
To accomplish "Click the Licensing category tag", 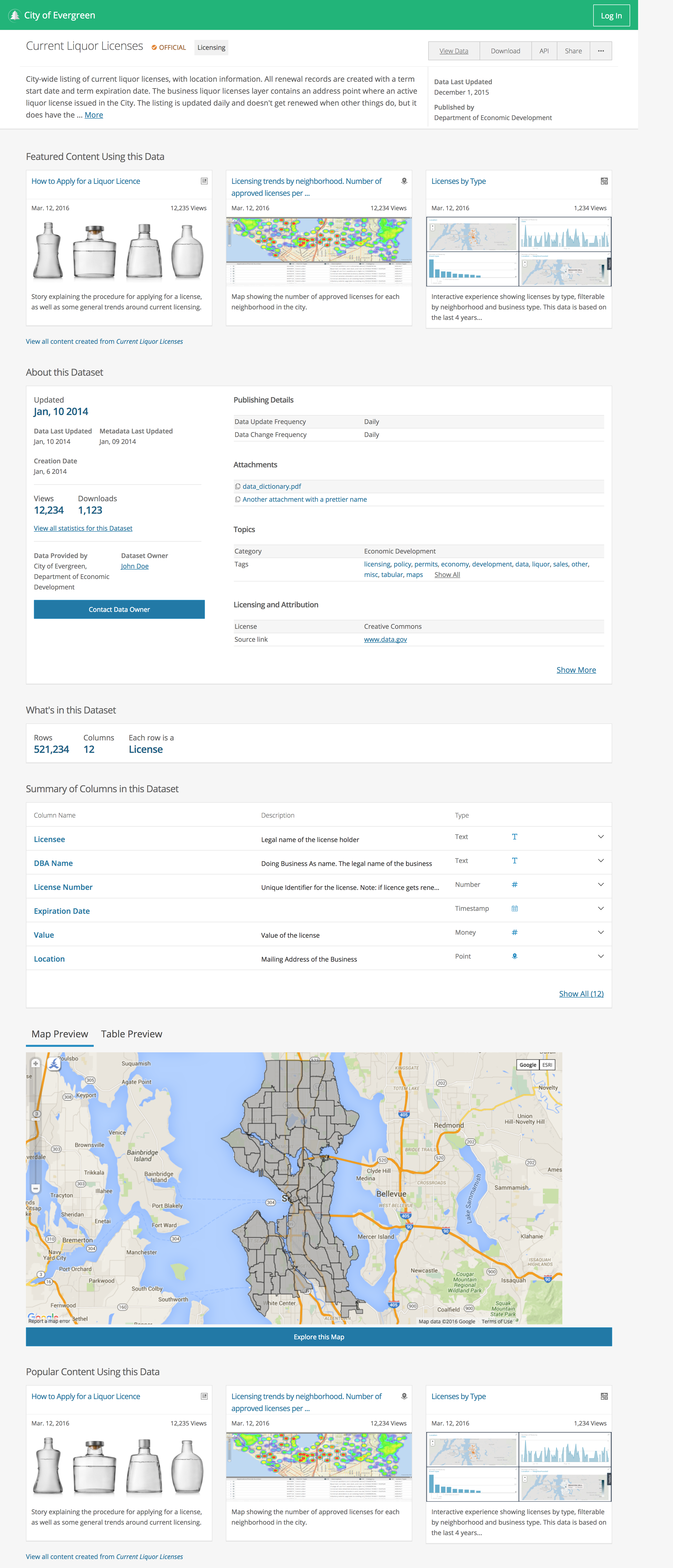I will (x=211, y=48).
